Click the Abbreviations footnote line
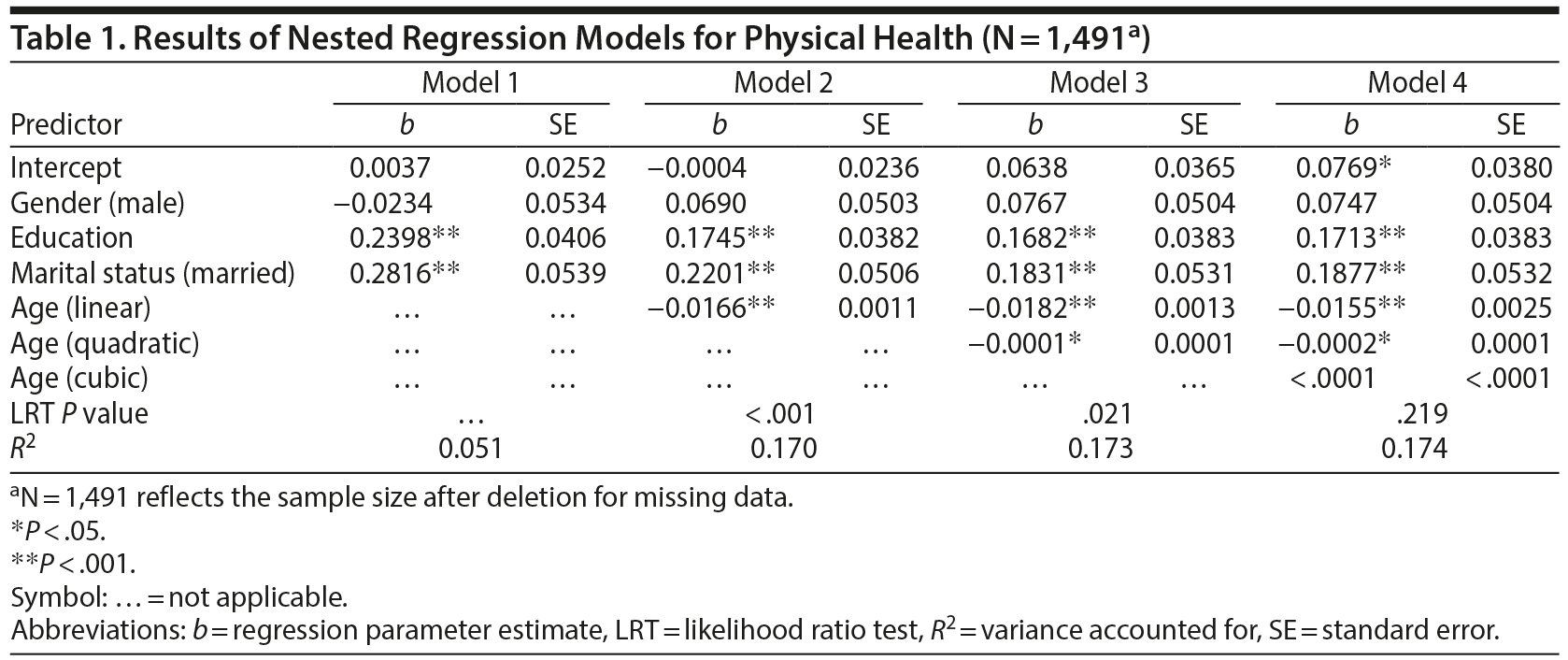This screenshot has height=660, width=1568. (754, 630)
